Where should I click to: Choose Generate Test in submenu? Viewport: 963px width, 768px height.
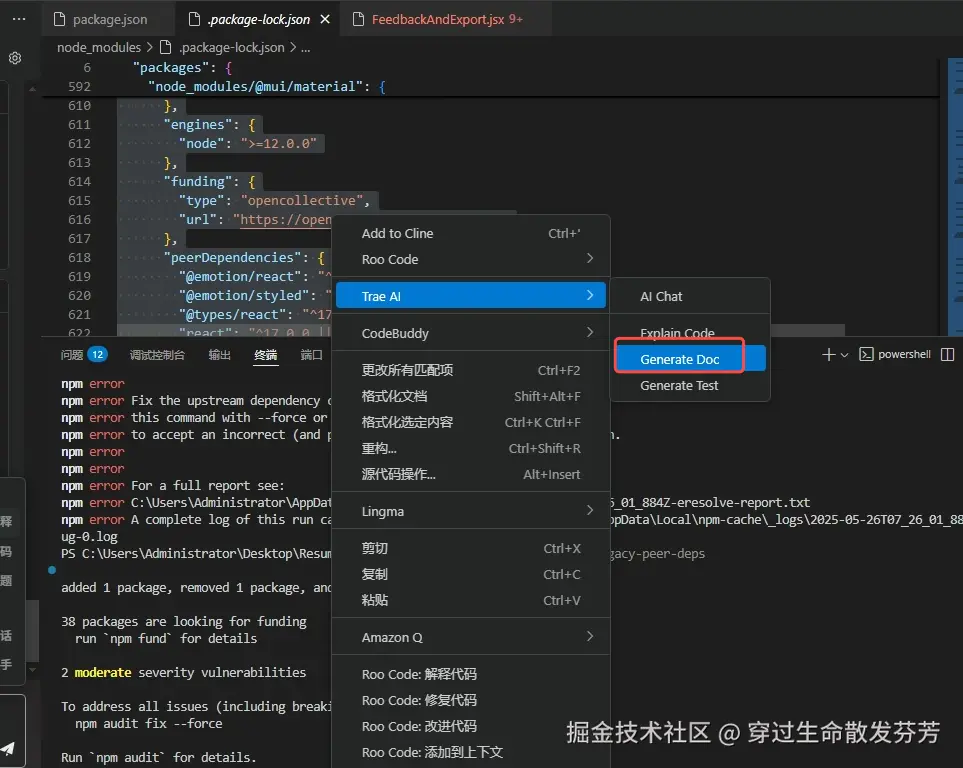tap(690, 385)
